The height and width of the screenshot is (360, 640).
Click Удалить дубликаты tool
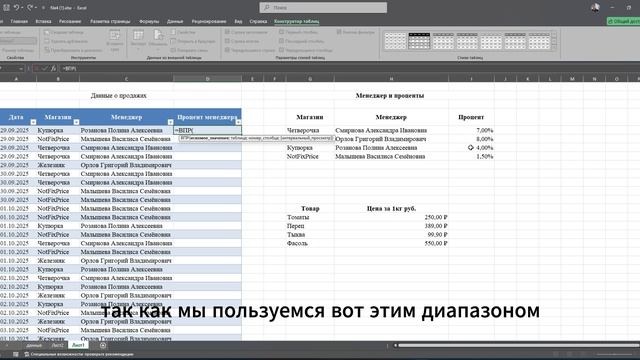(x=66, y=41)
